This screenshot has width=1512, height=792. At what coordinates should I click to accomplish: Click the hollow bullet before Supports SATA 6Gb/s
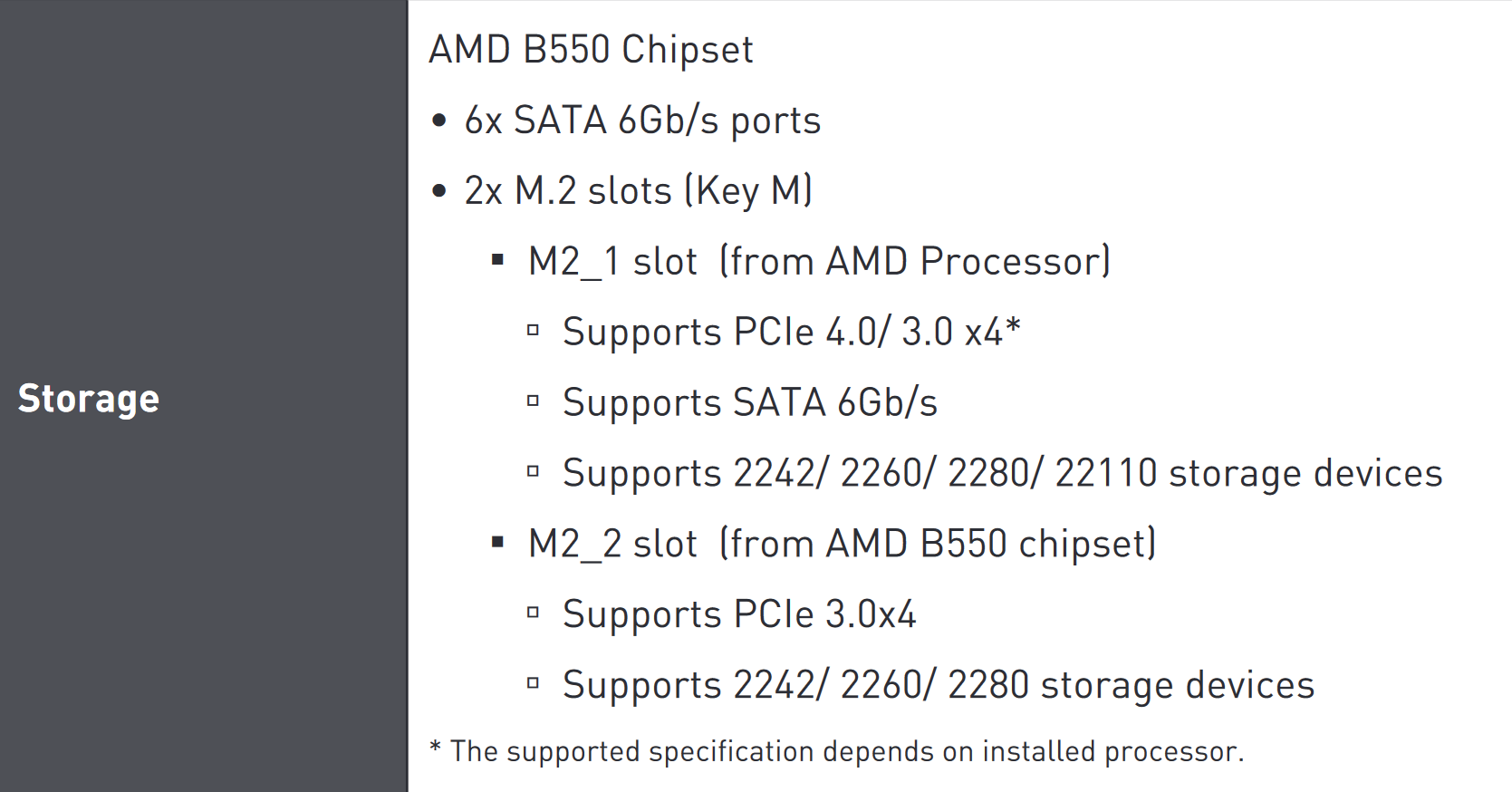pyautogui.click(x=533, y=401)
